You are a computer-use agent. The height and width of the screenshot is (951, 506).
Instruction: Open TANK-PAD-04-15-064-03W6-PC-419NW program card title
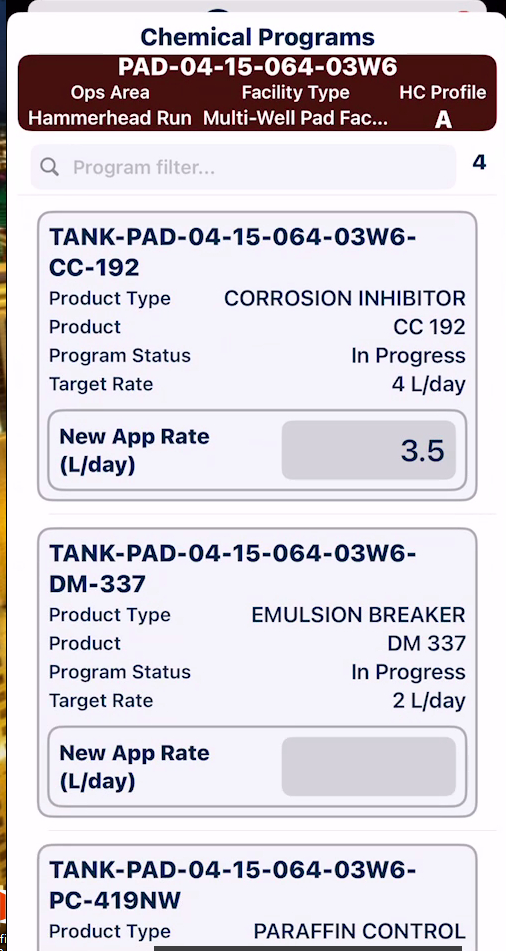pyautogui.click(x=232, y=885)
